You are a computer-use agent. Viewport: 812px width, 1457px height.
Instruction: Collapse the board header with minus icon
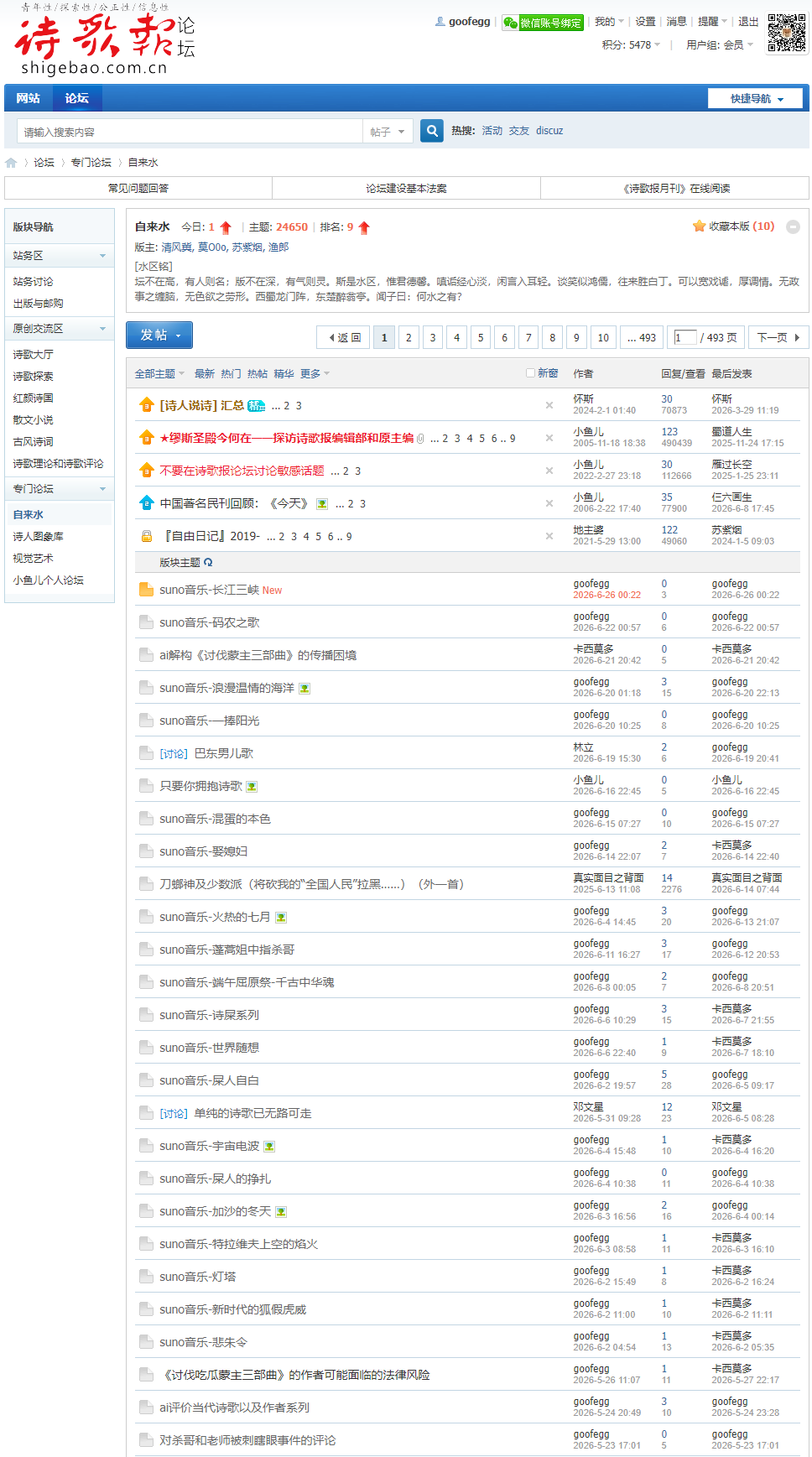coord(793,226)
